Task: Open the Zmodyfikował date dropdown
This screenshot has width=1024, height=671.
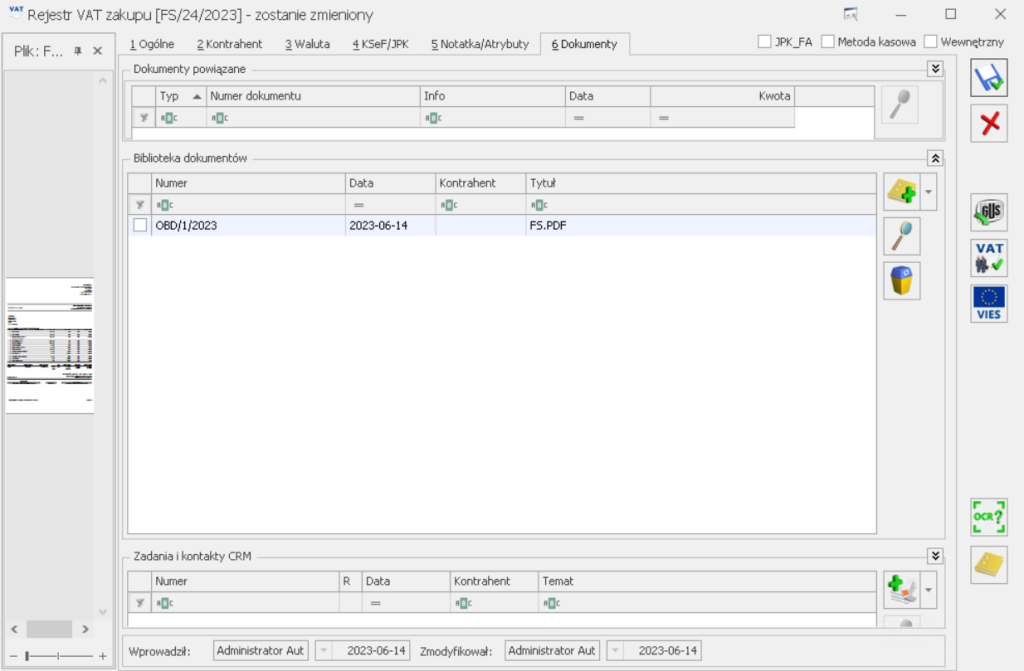Action: (615, 651)
